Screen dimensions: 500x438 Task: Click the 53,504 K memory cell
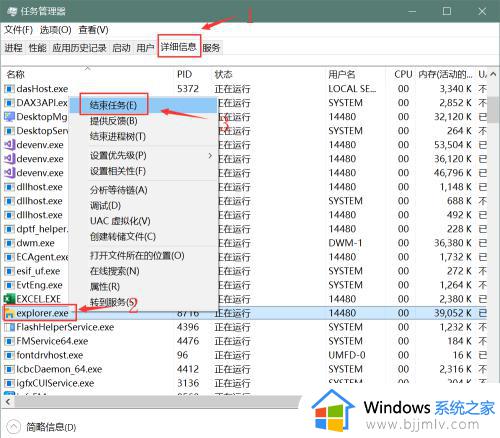point(453,145)
